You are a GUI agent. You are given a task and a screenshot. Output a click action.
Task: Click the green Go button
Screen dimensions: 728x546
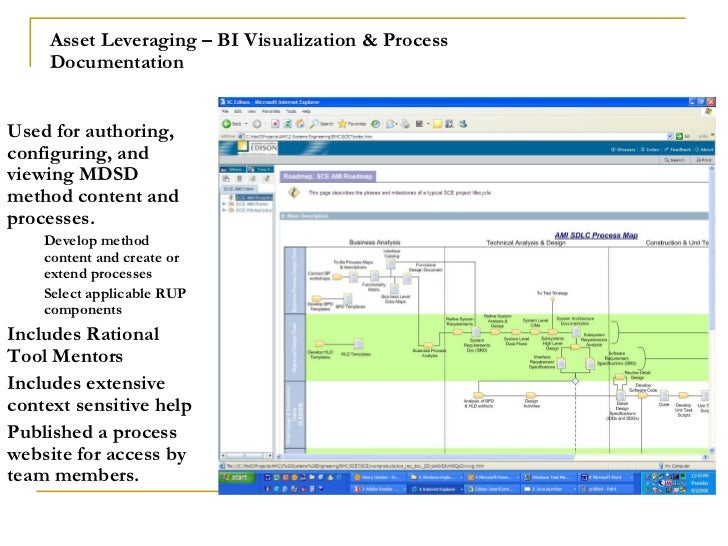pyautogui.click(x=682, y=136)
